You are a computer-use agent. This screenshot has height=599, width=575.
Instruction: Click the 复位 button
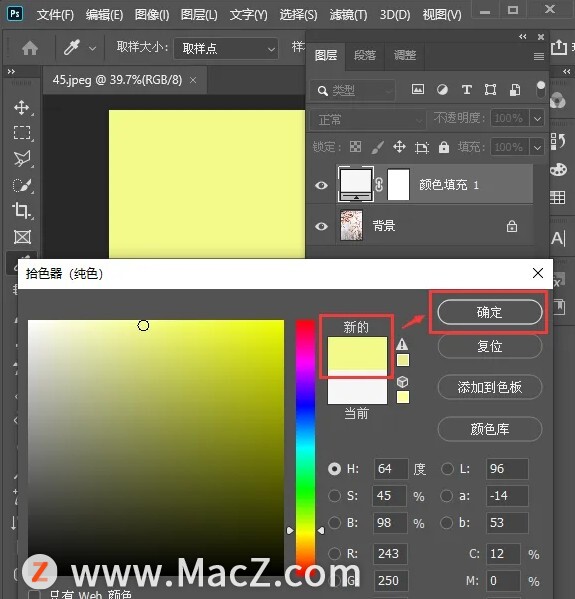click(x=490, y=346)
